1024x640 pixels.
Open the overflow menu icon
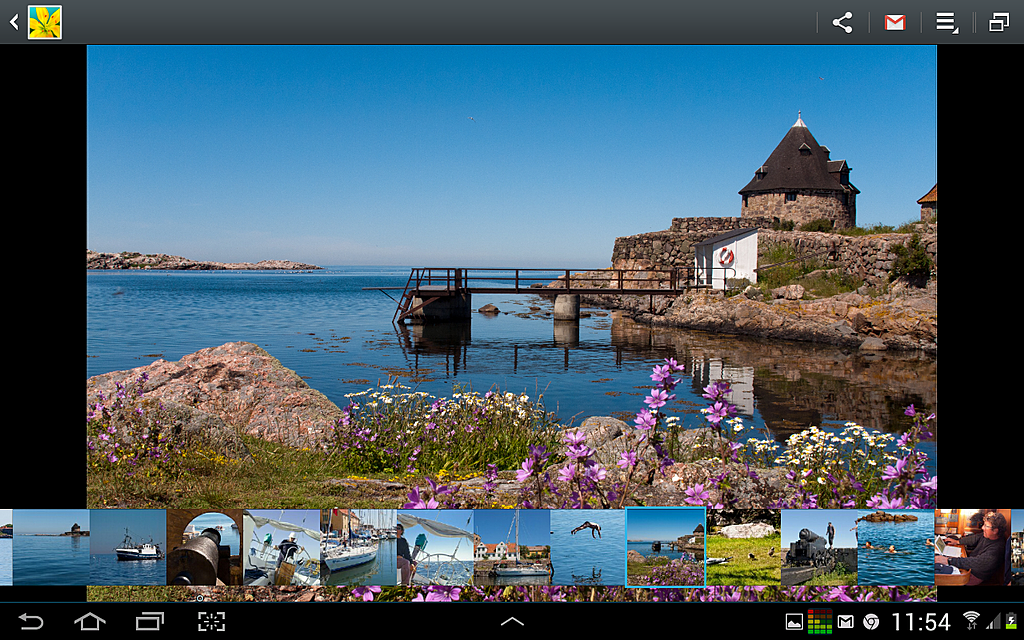click(x=947, y=23)
